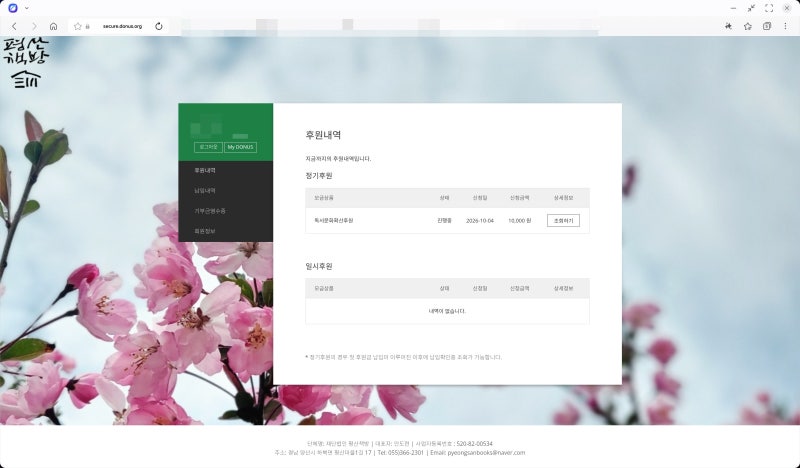Go back using the browser back arrow
The width and height of the screenshot is (800, 468).
coord(14,26)
